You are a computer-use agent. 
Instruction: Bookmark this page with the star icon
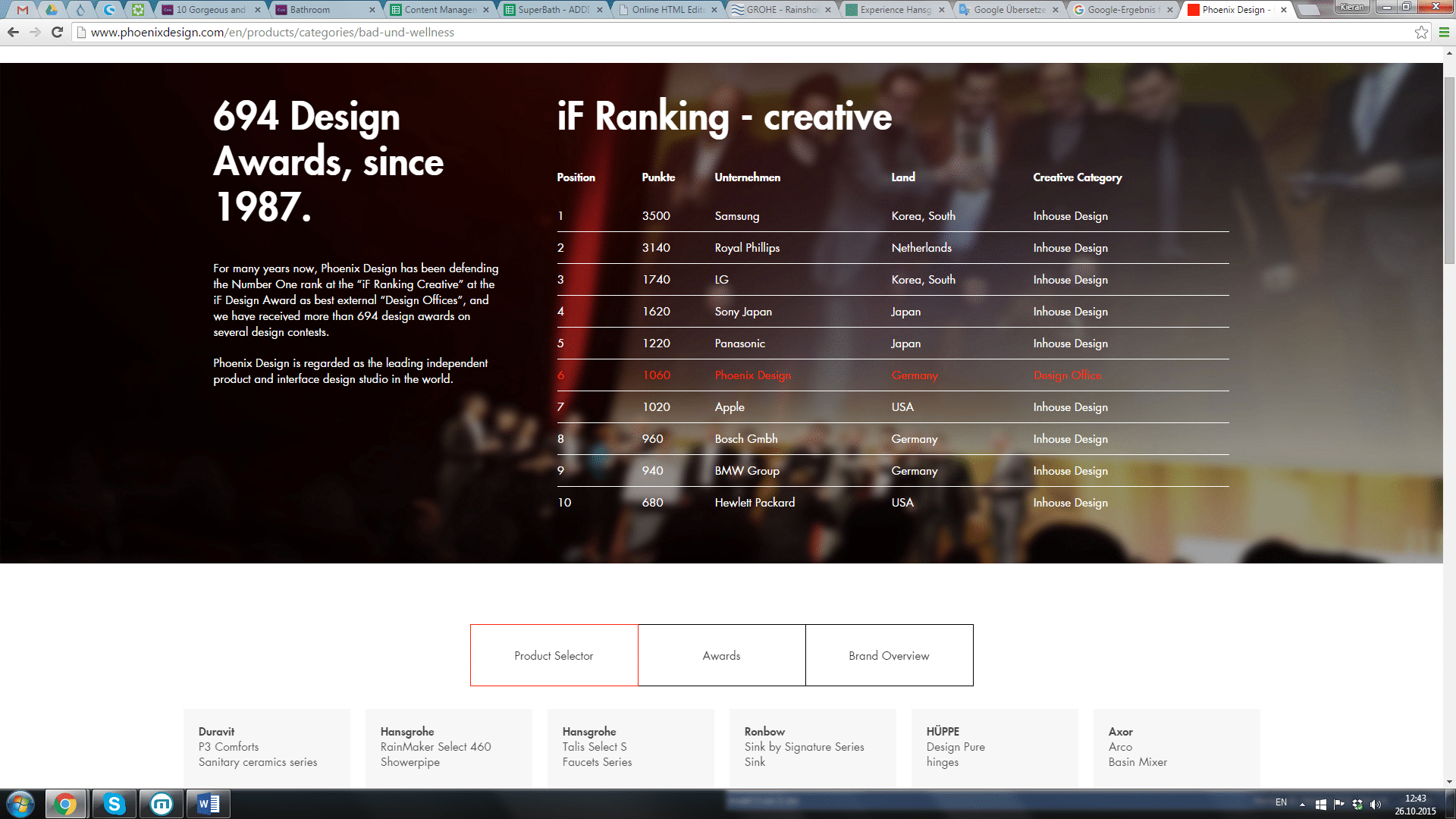coord(1421,32)
